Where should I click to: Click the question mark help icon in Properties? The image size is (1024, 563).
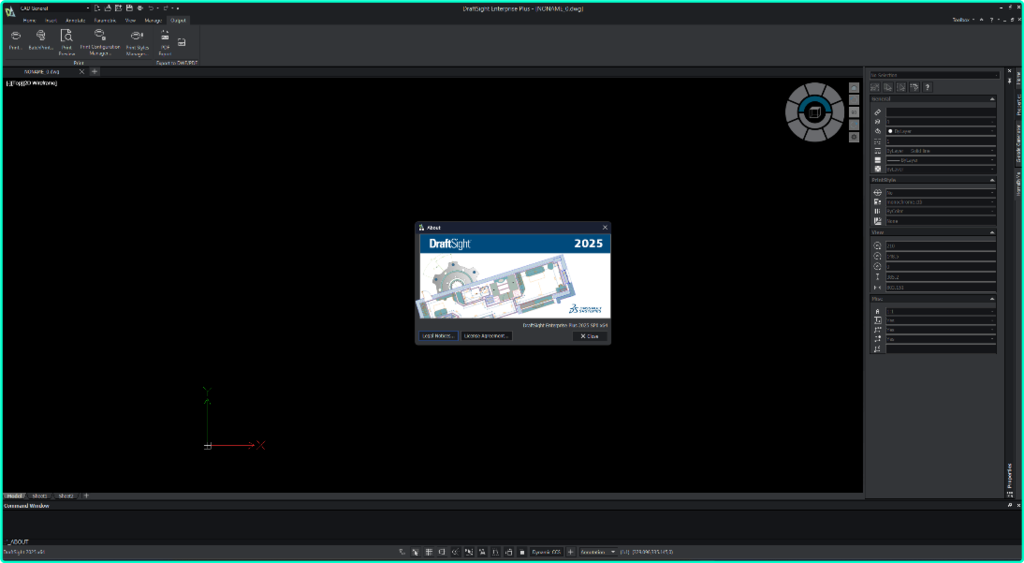tap(927, 87)
